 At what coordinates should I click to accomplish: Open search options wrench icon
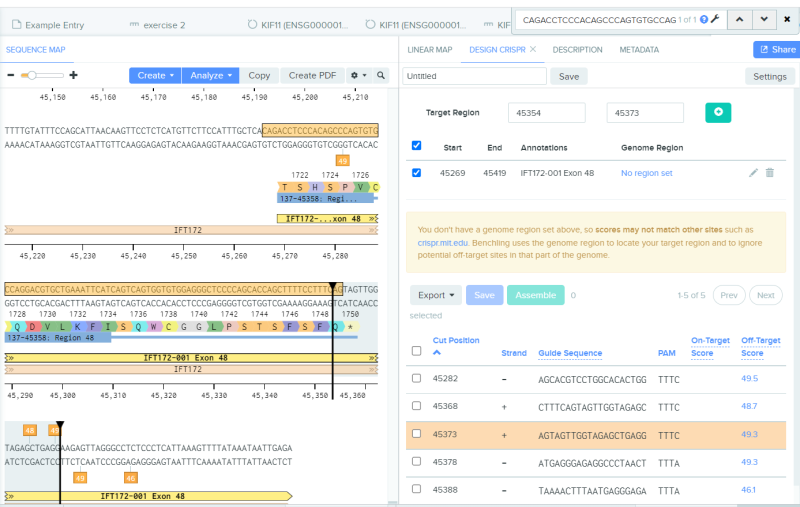click(x=715, y=19)
